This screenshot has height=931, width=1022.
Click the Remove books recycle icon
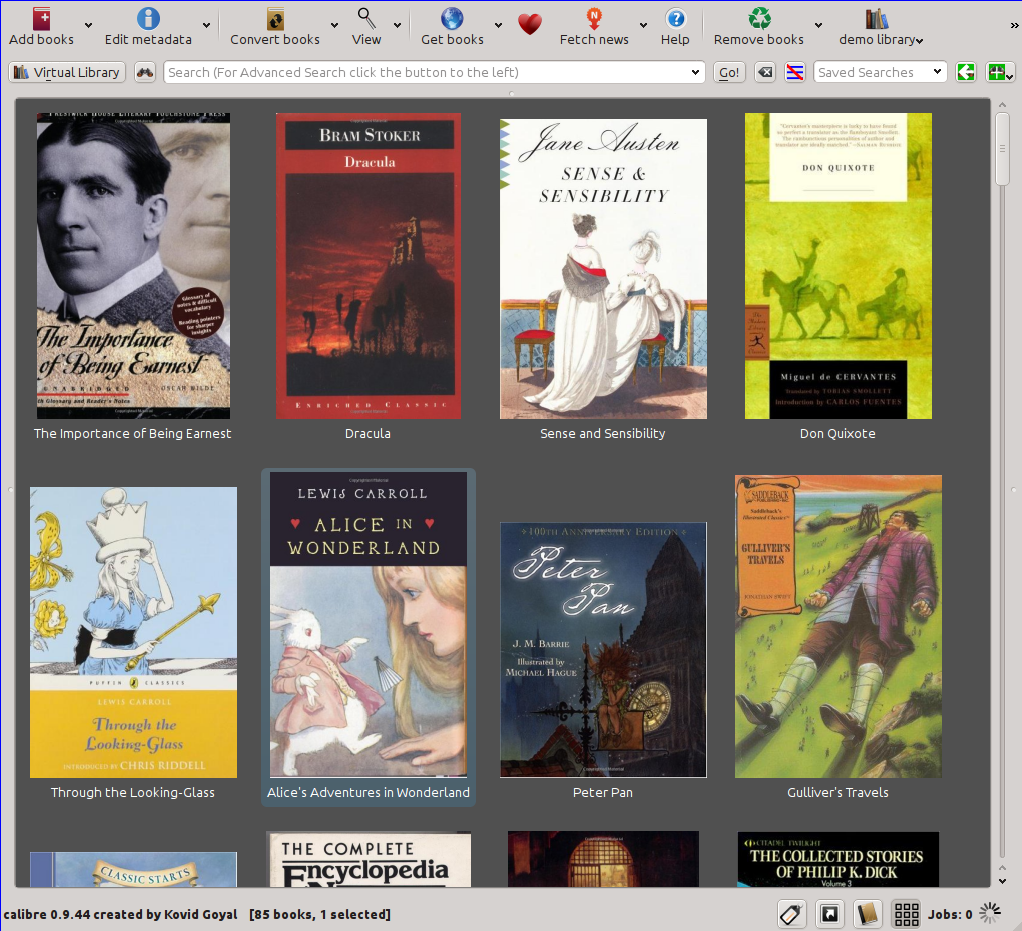point(760,19)
